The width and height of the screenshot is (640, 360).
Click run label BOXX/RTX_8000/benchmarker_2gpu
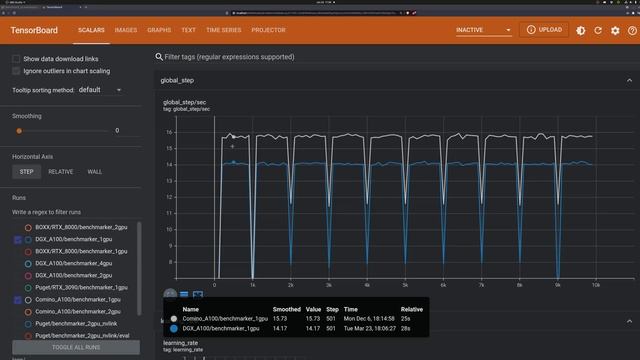tap(81, 227)
